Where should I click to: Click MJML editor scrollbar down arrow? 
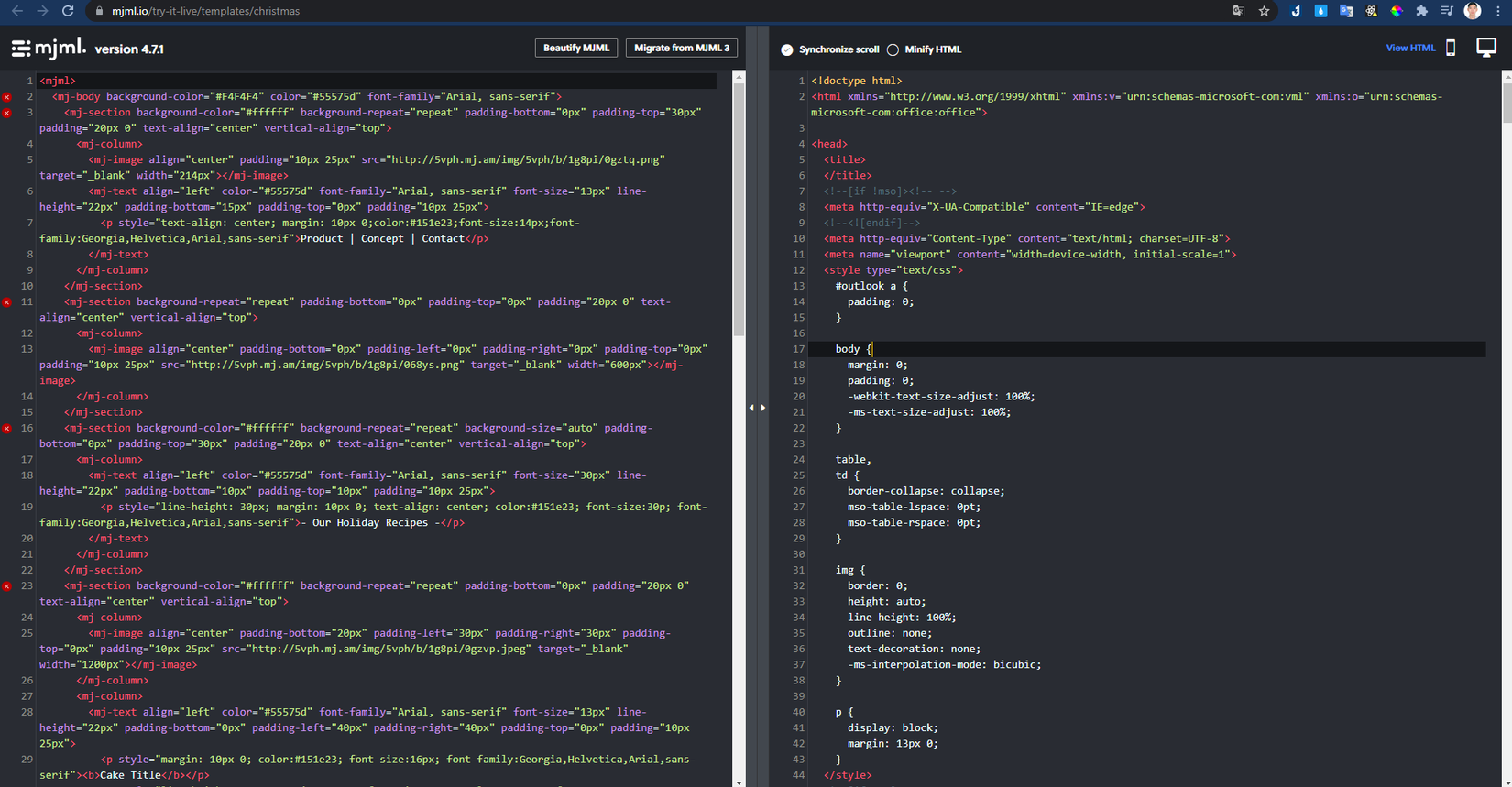739,782
